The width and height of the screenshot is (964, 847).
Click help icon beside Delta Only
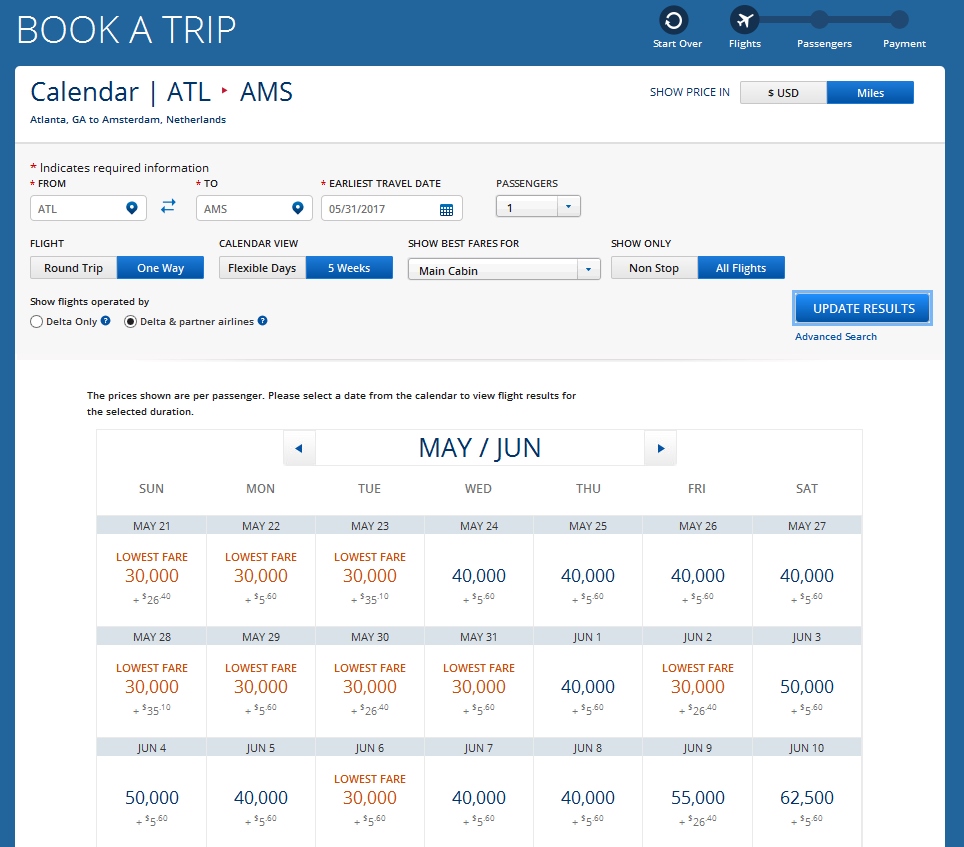point(105,321)
